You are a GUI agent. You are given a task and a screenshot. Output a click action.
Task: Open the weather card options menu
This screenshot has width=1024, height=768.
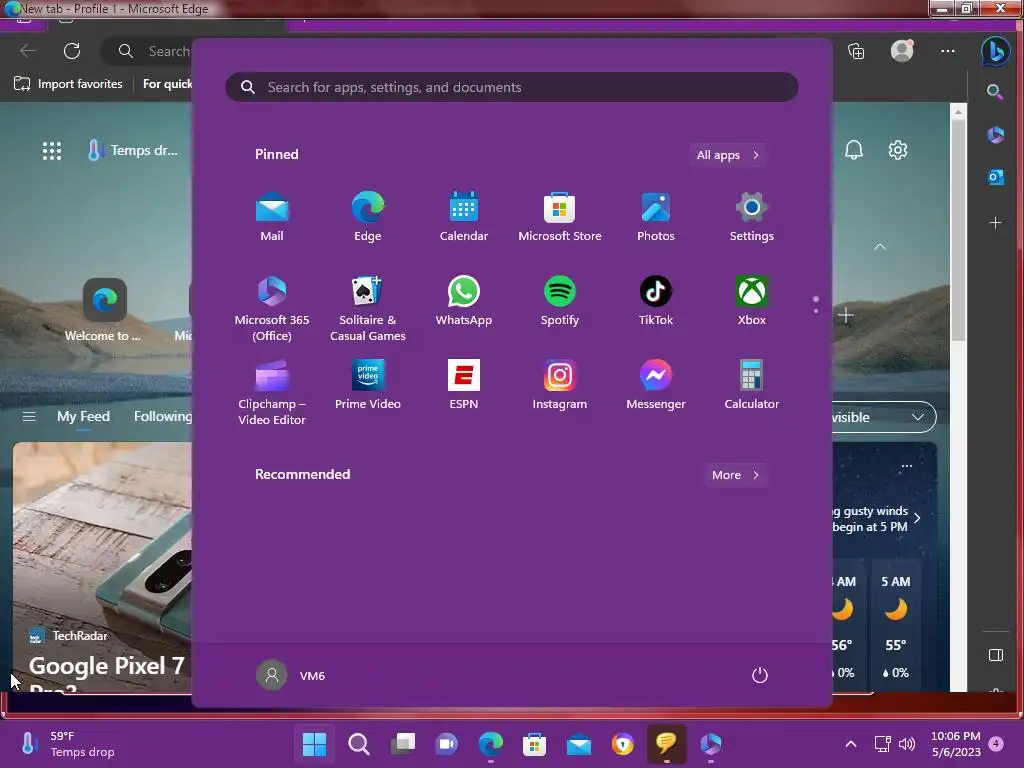(906, 466)
